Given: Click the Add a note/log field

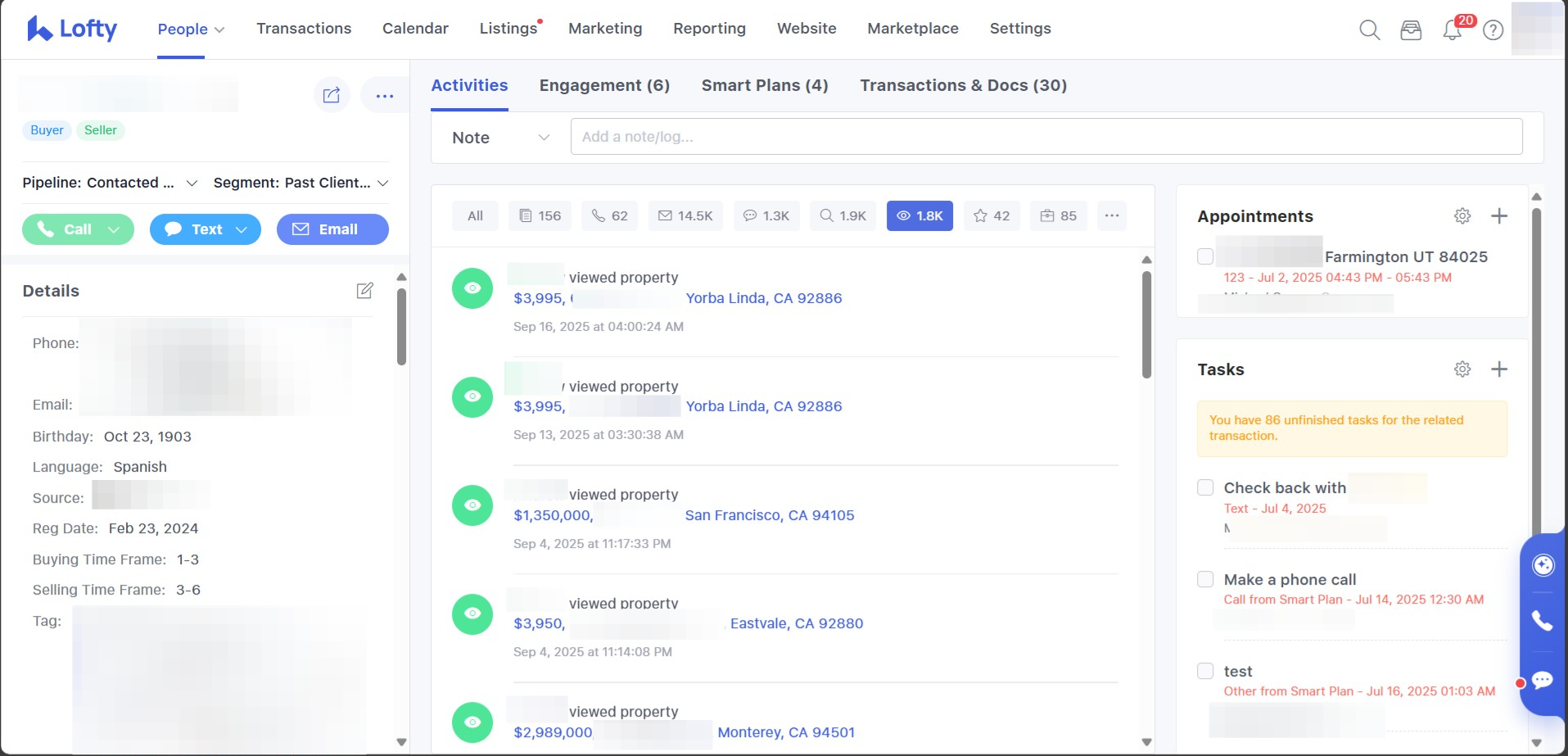Looking at the screenshot, I should pos(1046,137).
